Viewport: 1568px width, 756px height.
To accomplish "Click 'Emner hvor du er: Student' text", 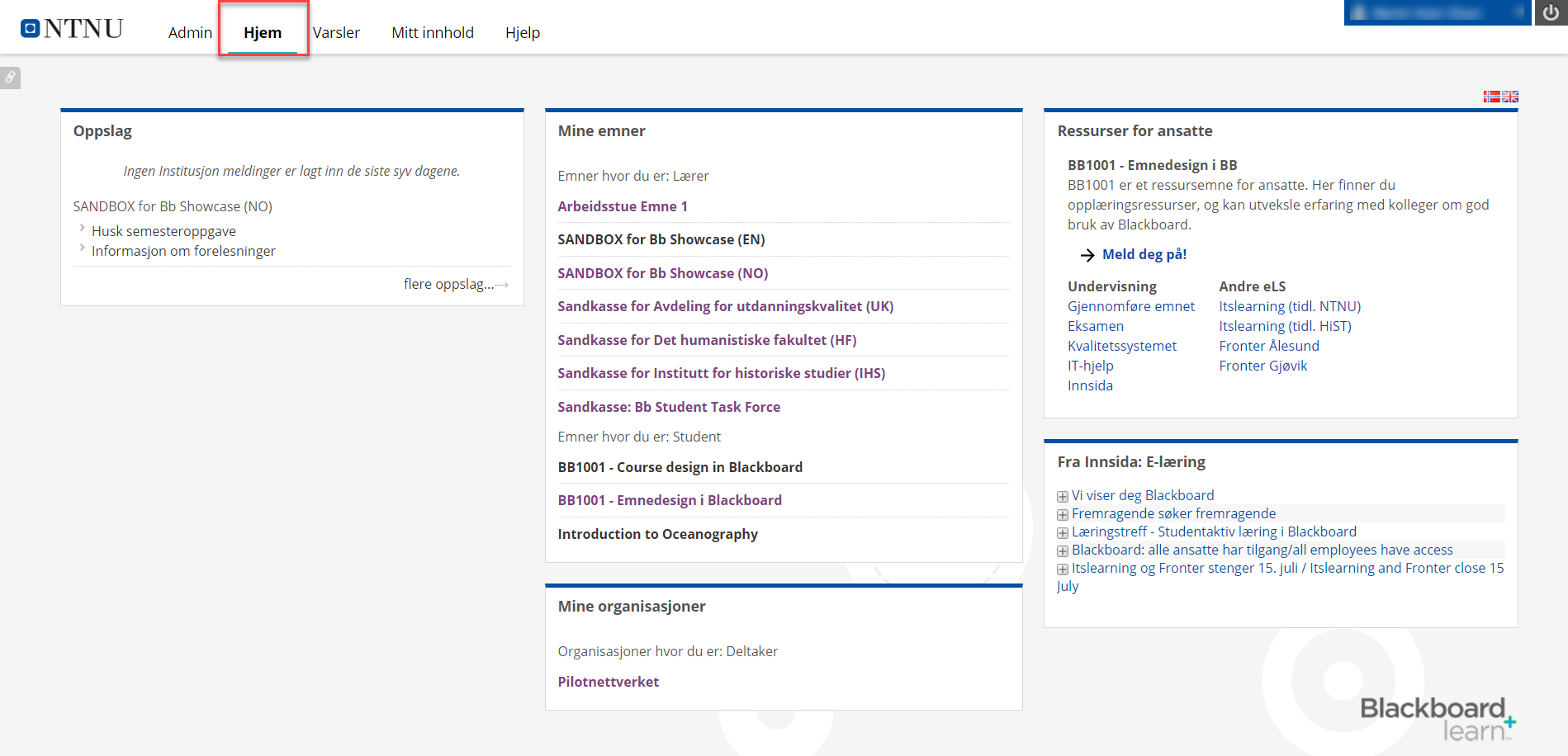I will (639, 437).
